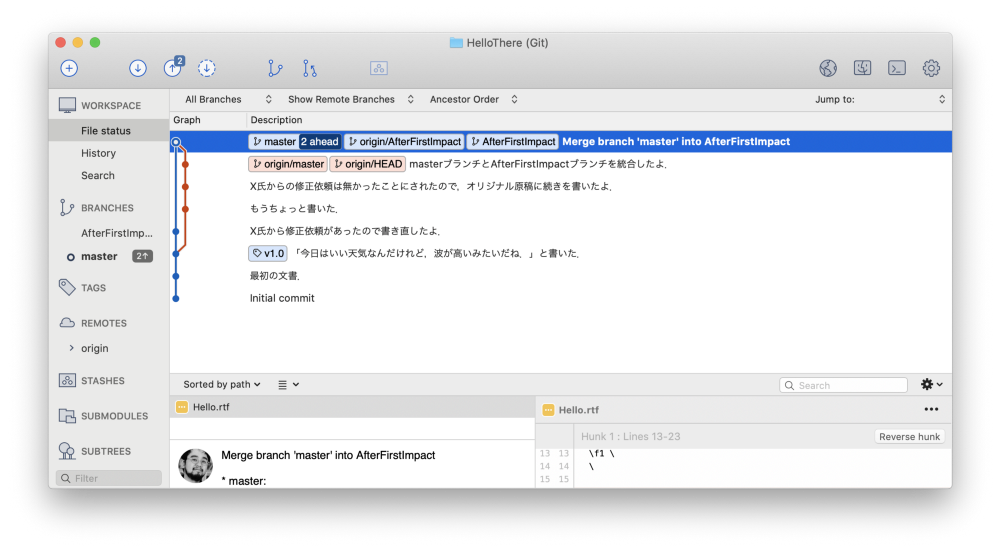
Task: Select the Merge branch 'master' commit row
Action: (x=561, y=142)
